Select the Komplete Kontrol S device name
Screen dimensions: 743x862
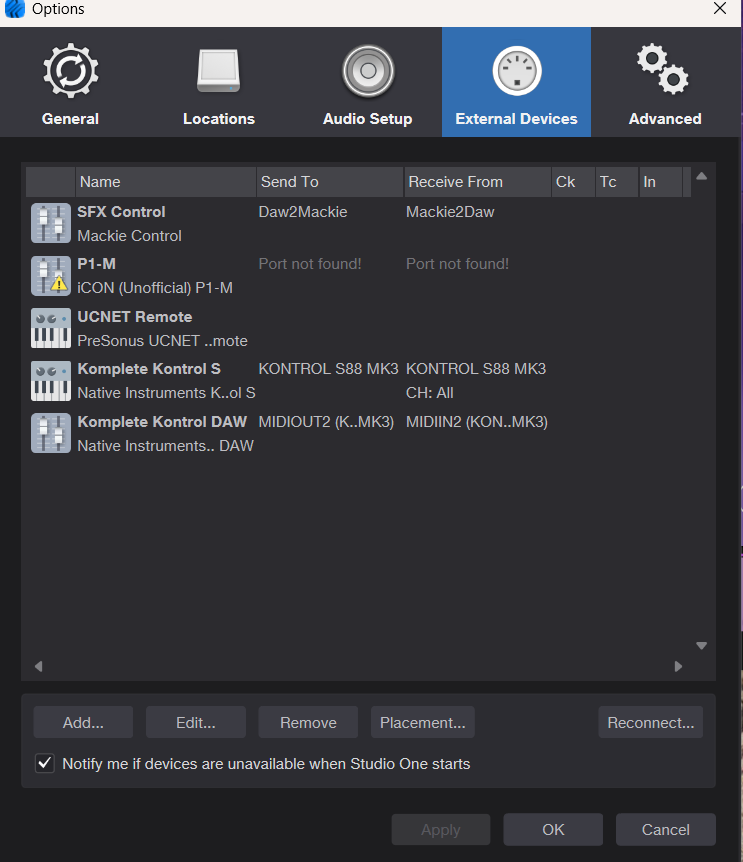click(x=149, y=369)
